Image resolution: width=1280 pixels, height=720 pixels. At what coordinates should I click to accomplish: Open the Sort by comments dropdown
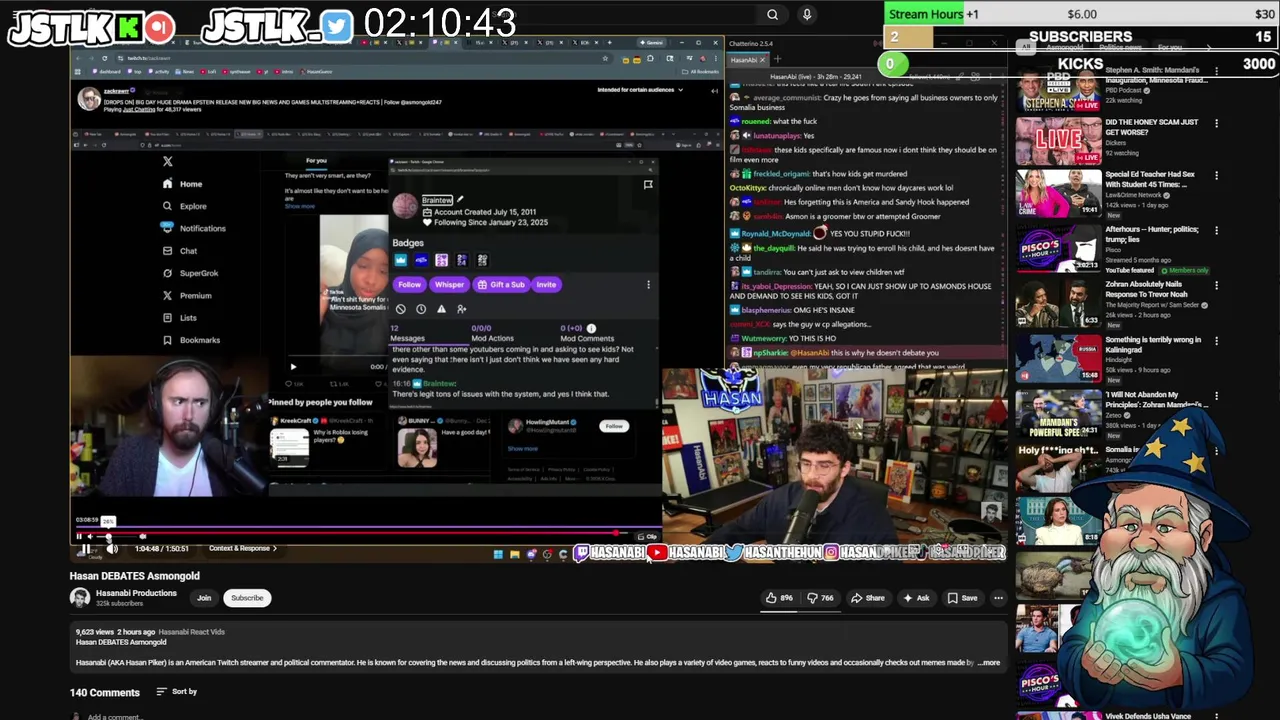pos(177,692)
